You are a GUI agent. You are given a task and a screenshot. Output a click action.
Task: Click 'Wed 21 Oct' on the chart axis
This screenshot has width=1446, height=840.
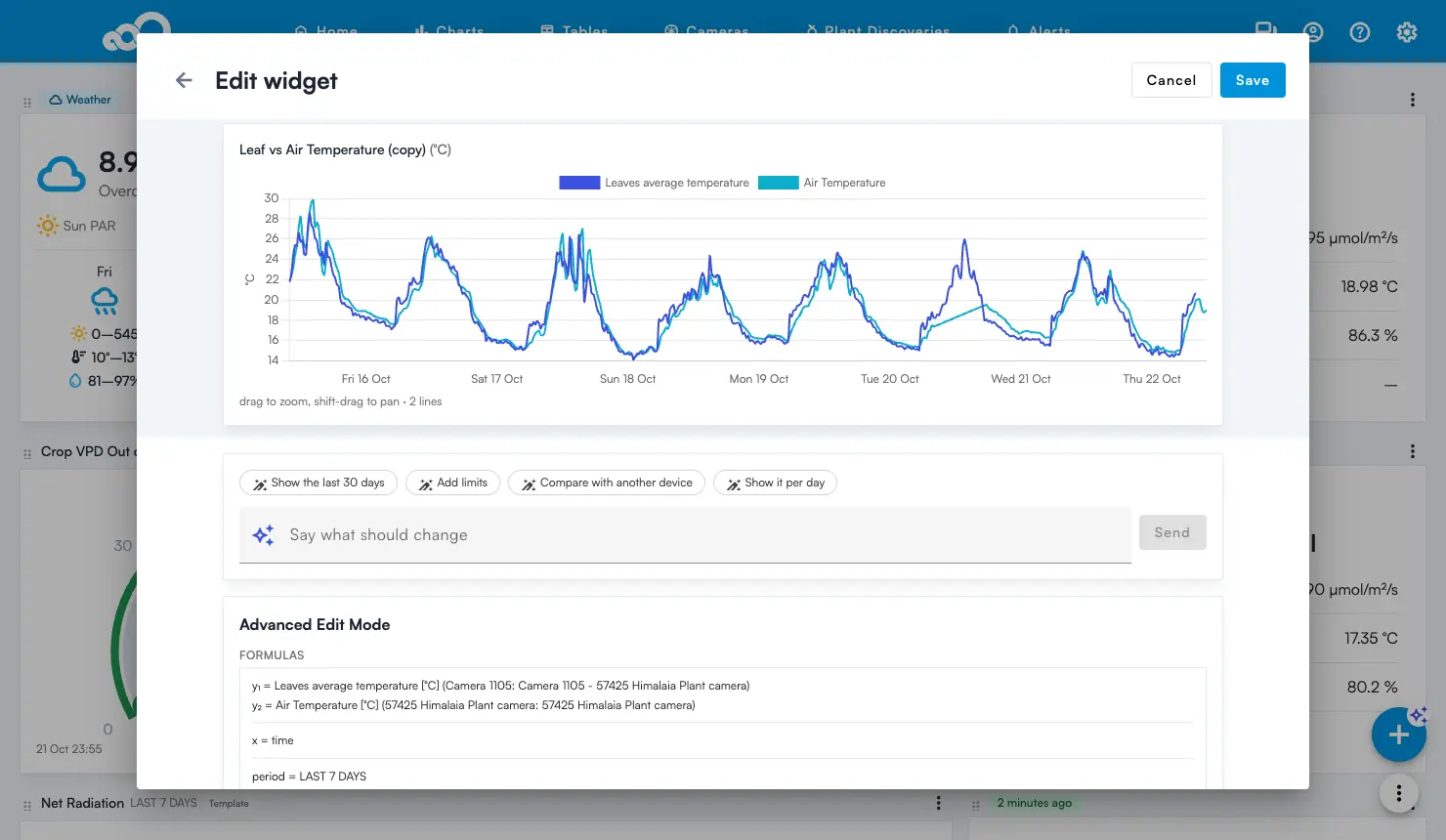[x=1021, y=379]
